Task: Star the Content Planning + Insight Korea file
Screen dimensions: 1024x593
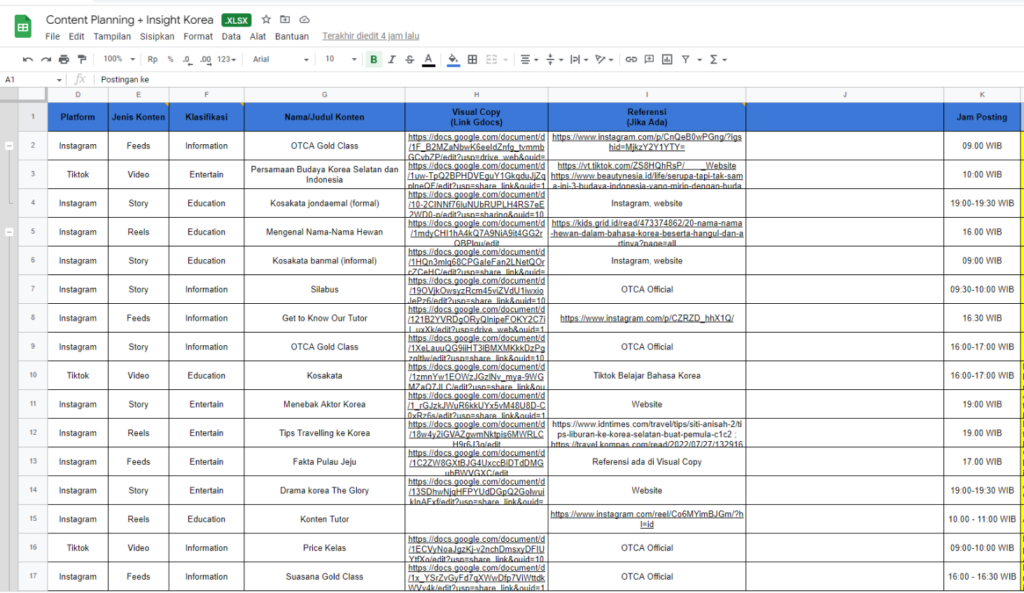Action: coord(266,20)
